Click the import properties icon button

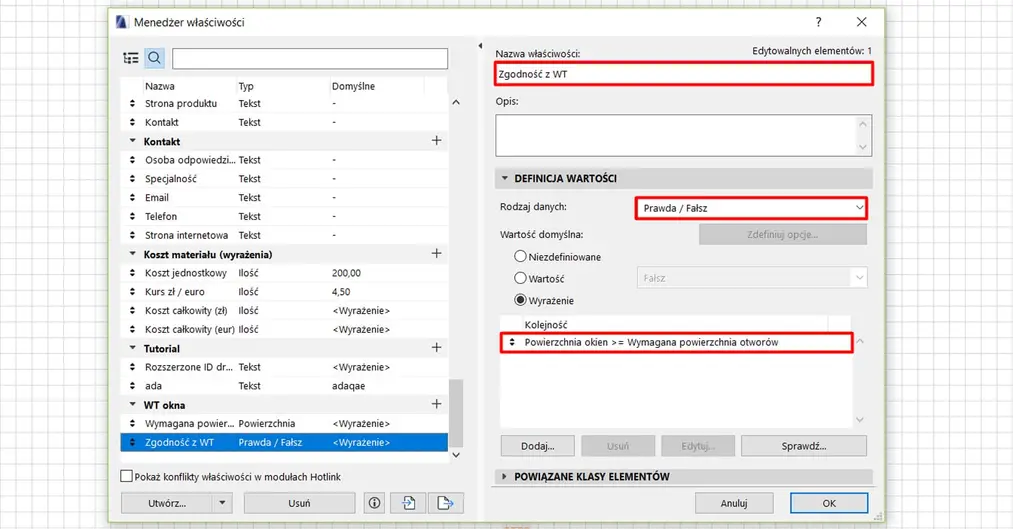(408, 503)
